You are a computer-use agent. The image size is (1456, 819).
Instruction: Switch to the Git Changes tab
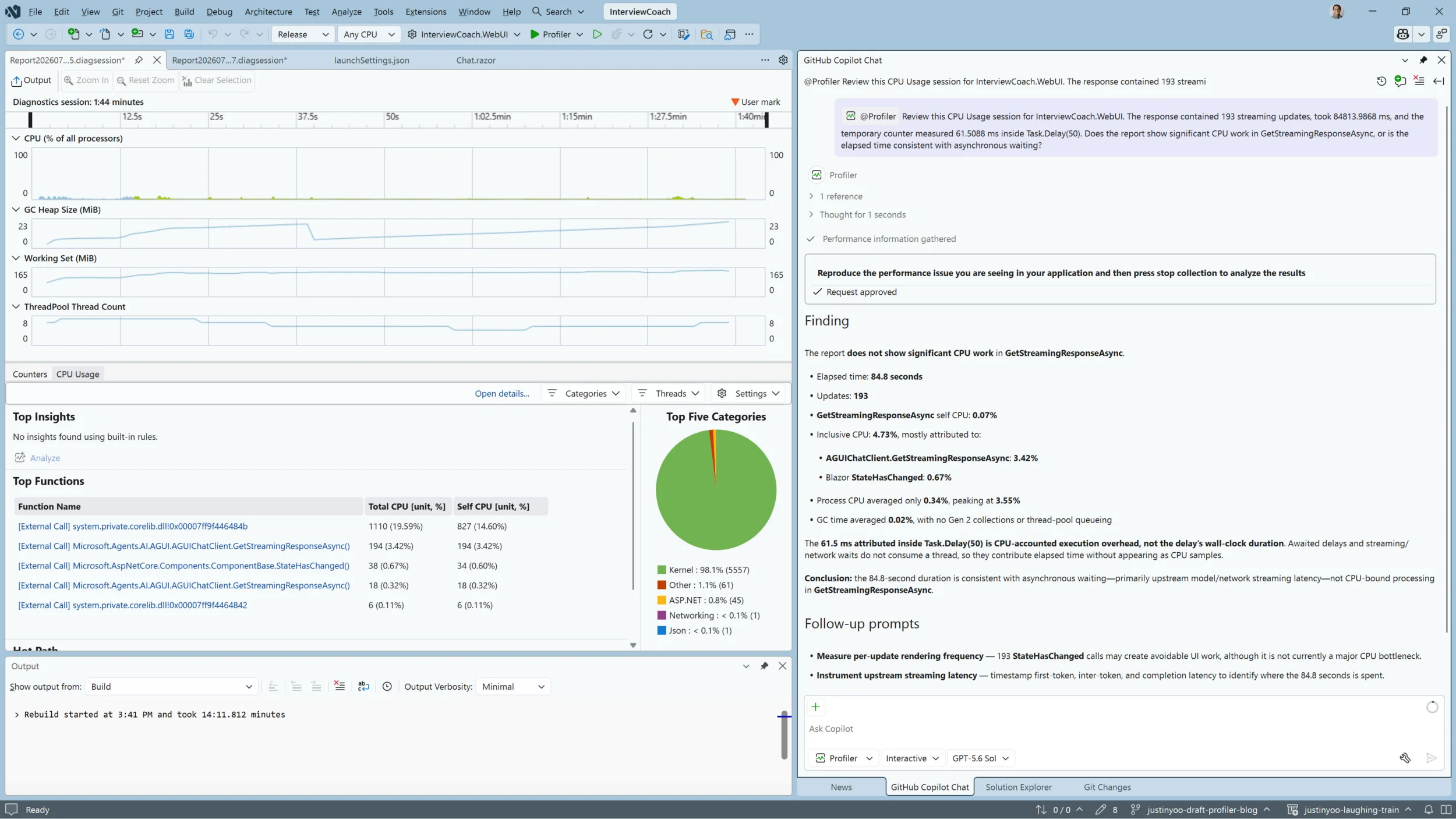click(1107, 787)
